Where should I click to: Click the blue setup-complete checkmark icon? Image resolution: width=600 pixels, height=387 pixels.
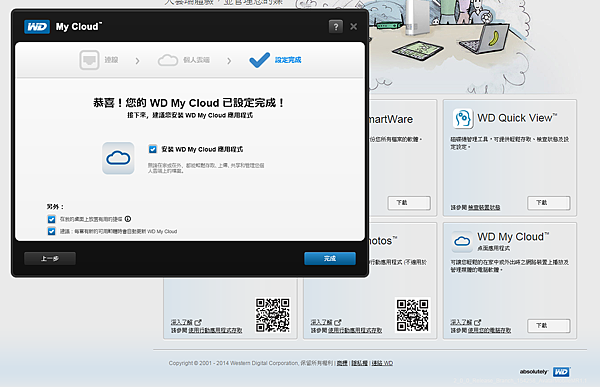point(259,60)
